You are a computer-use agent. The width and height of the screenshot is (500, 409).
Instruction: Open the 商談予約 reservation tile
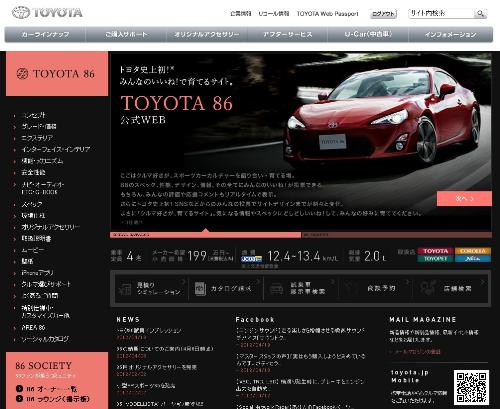(375, 288)
